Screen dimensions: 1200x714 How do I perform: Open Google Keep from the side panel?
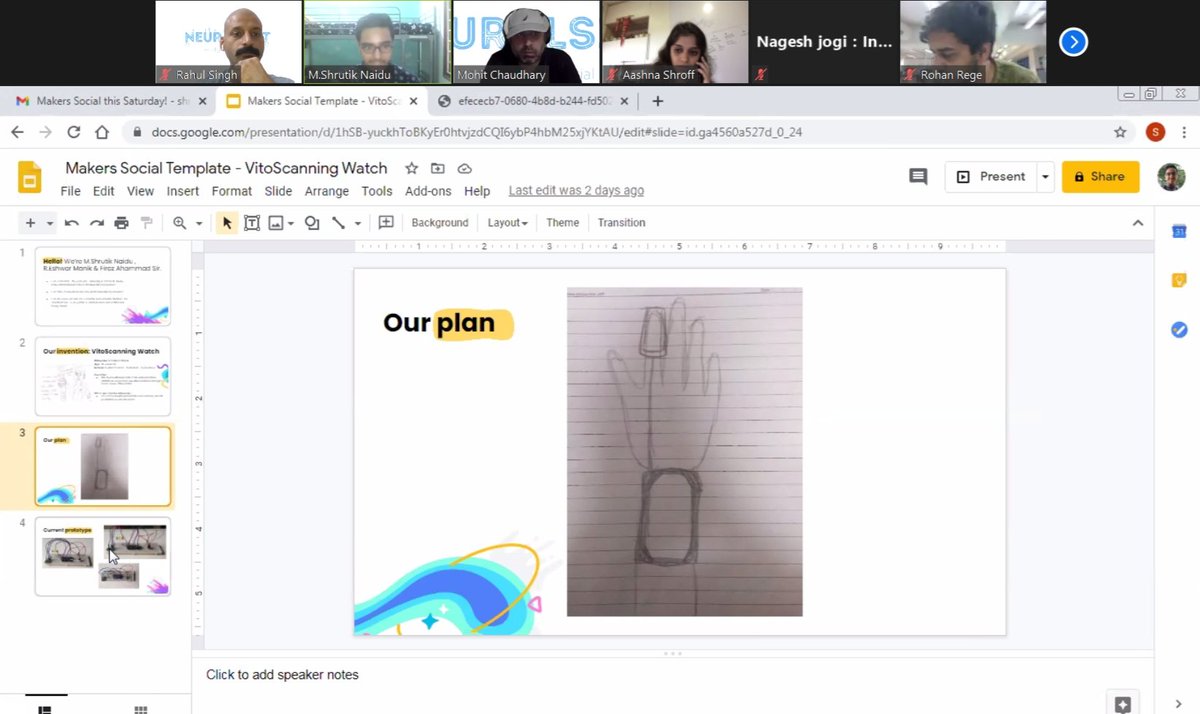tap(1178, 279)
